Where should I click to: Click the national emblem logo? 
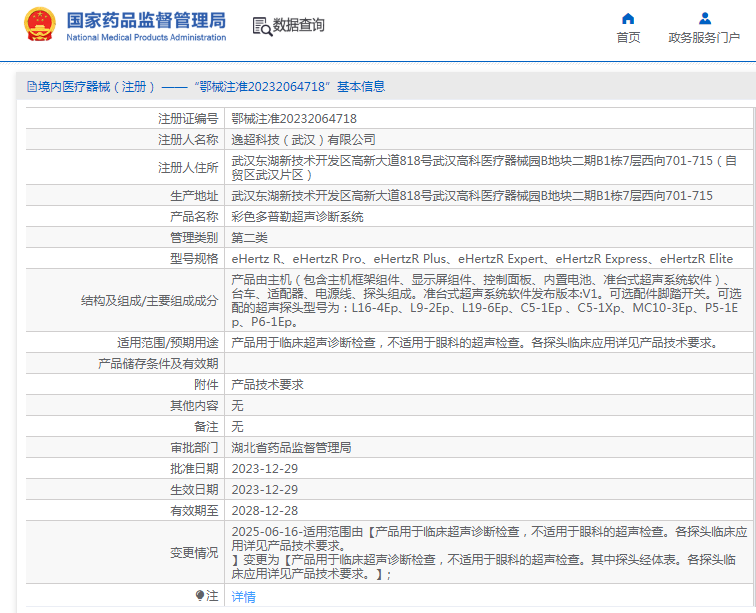39,25
